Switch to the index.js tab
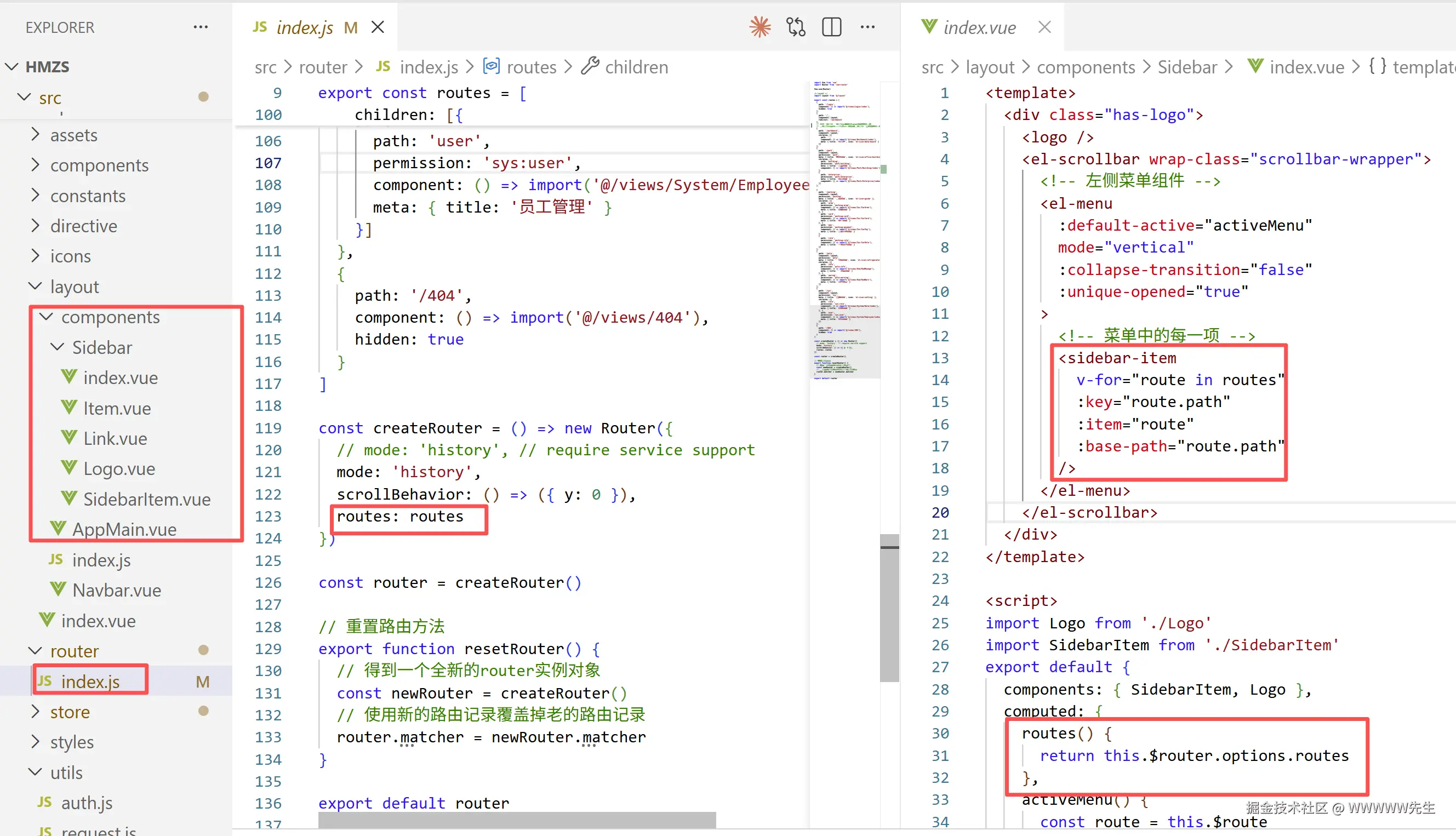 click(x=305, y=27)
